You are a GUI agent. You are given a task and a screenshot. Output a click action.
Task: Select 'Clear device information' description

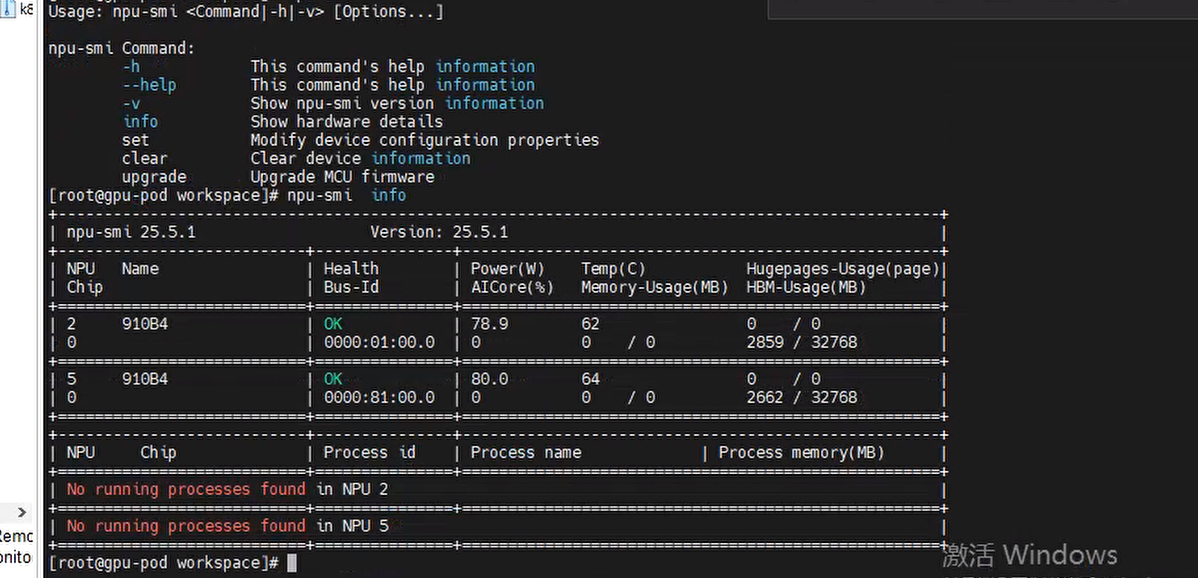360,158
